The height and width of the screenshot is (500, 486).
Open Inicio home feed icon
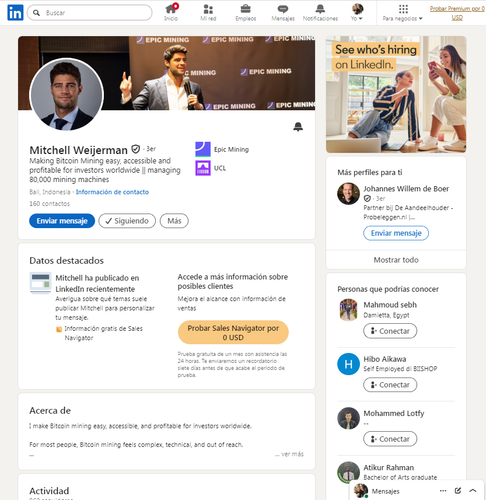pos(171,12)
